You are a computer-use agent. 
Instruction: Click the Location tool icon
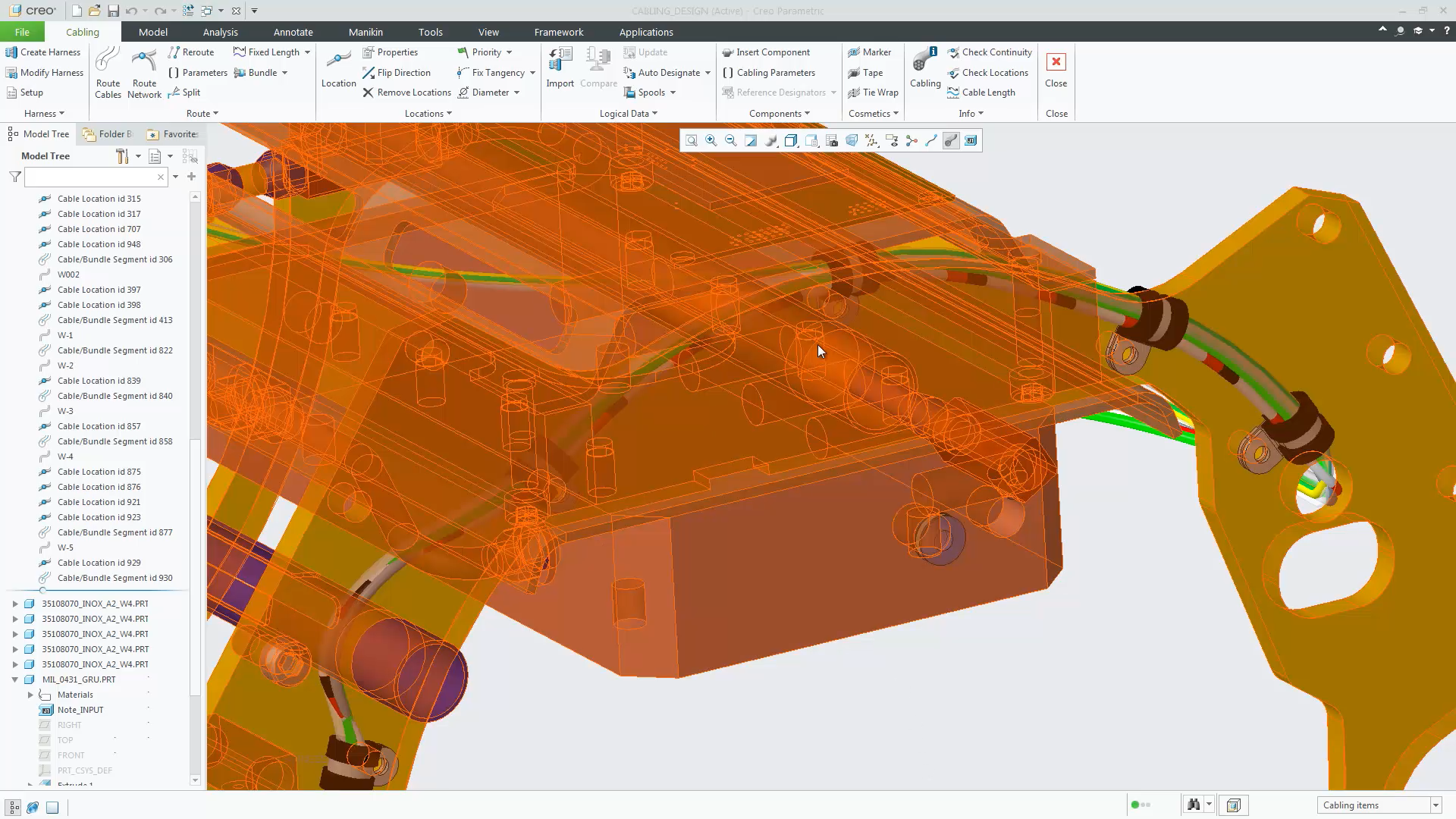[x=338, y=68]
